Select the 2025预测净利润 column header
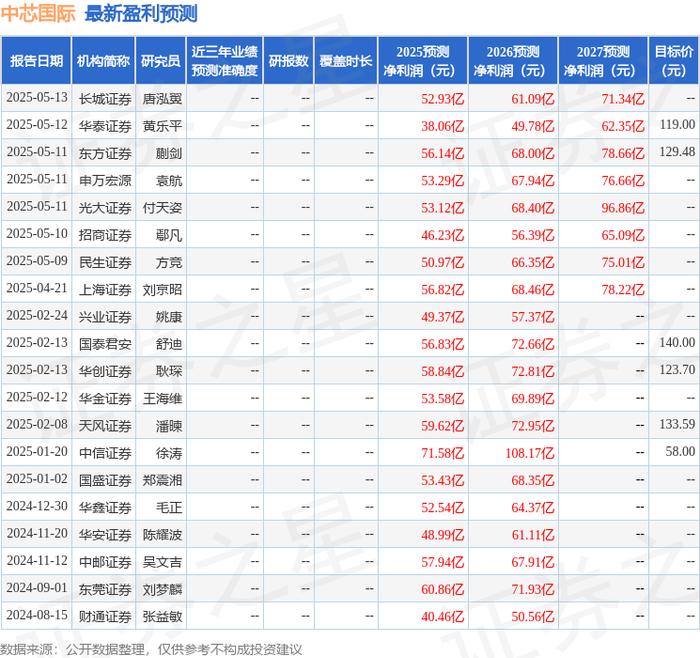Screen dimensions: 700x658 click(423, 61)
